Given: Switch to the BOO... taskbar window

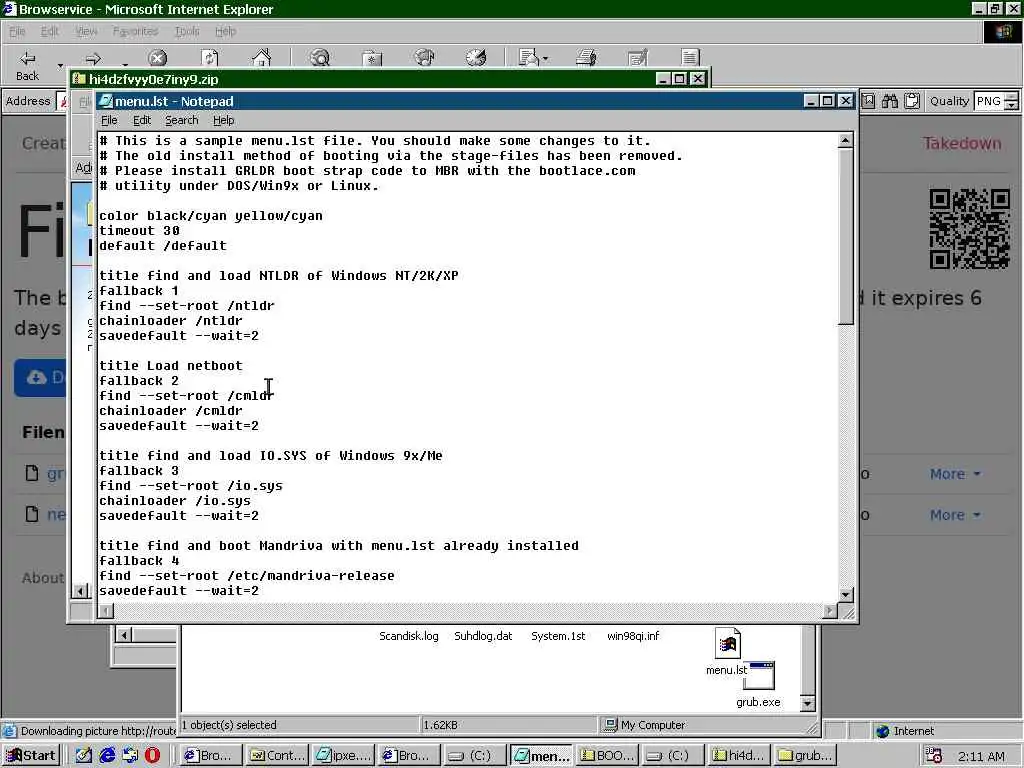Looking at the screenshot, I should click(607, 755).
